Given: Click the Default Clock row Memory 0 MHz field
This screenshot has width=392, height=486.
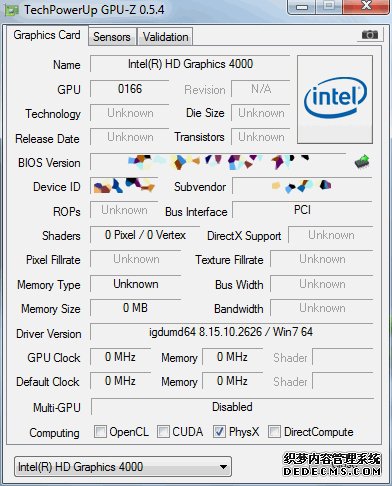Looking at the screenshot, I should (232, 381).
